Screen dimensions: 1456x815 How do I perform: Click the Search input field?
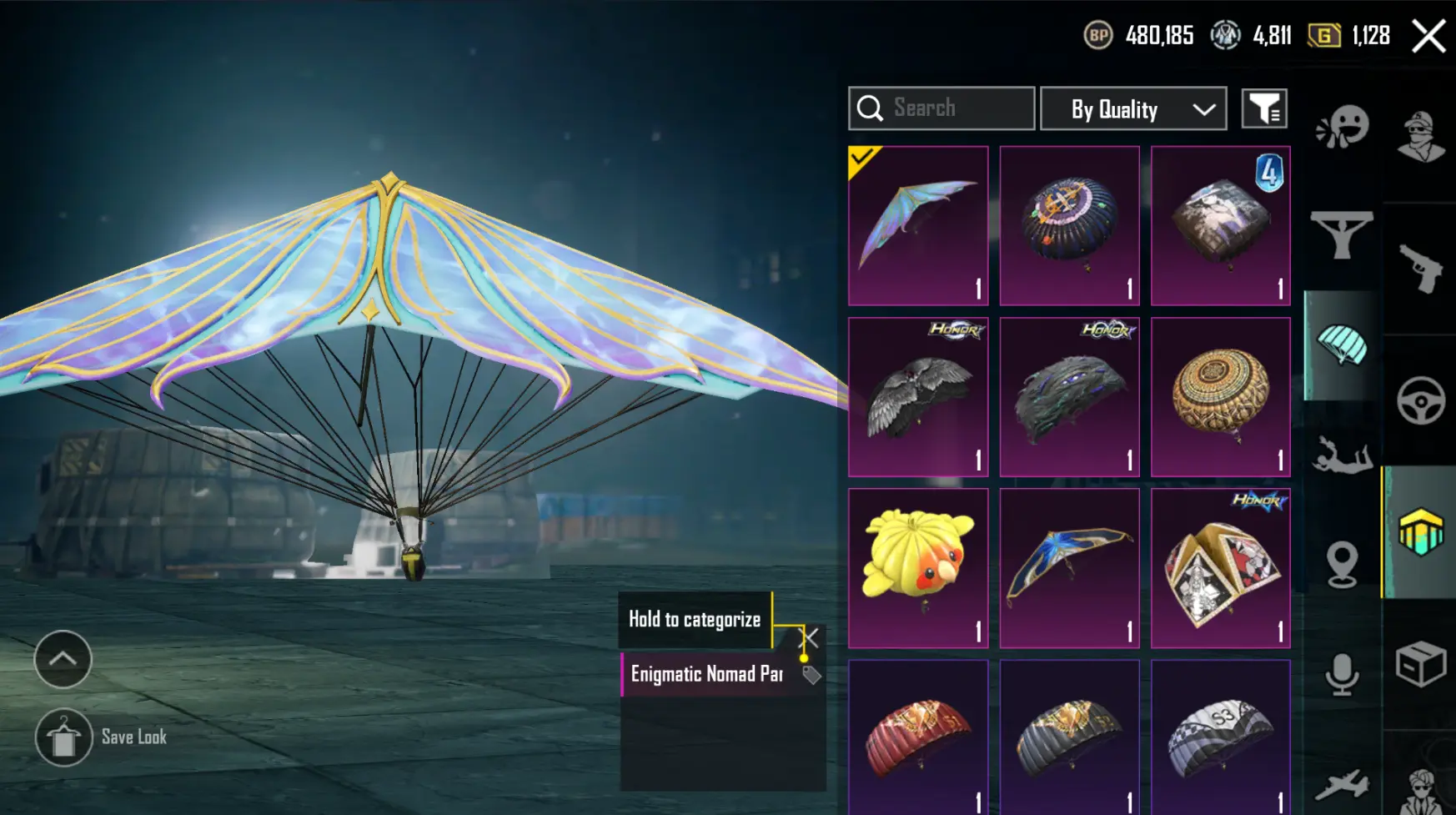pos(941,108)
